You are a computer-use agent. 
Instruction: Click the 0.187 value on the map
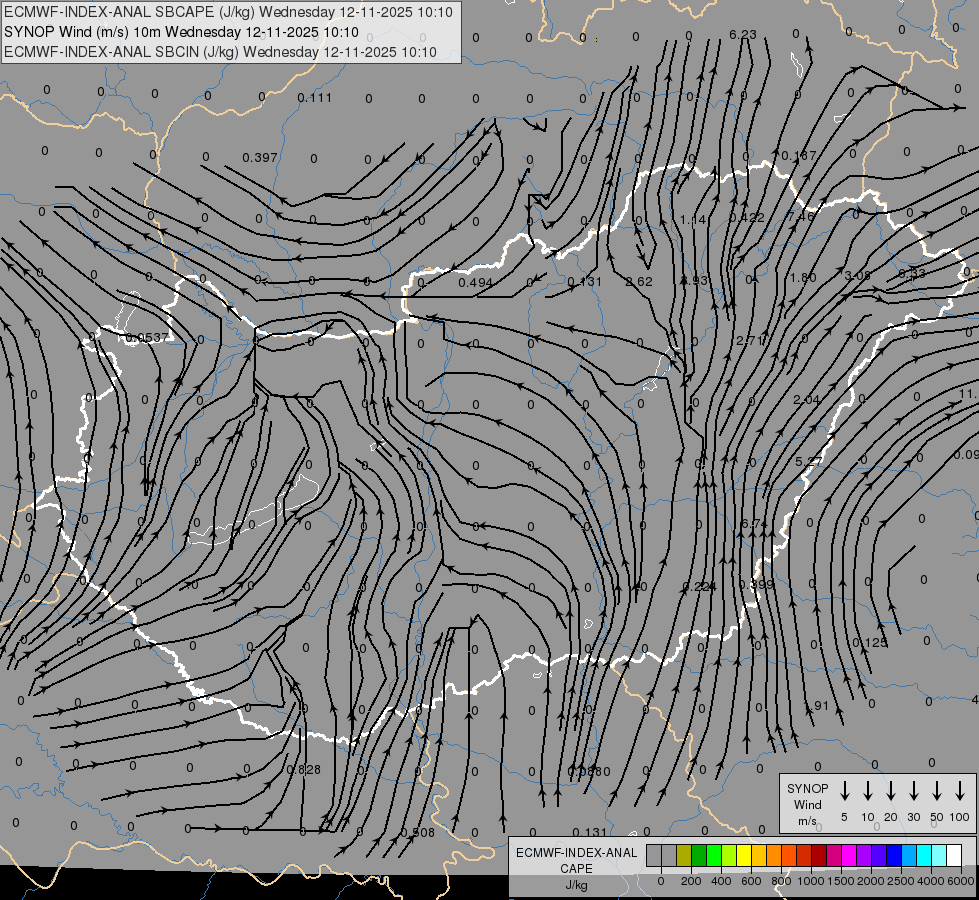799,156
